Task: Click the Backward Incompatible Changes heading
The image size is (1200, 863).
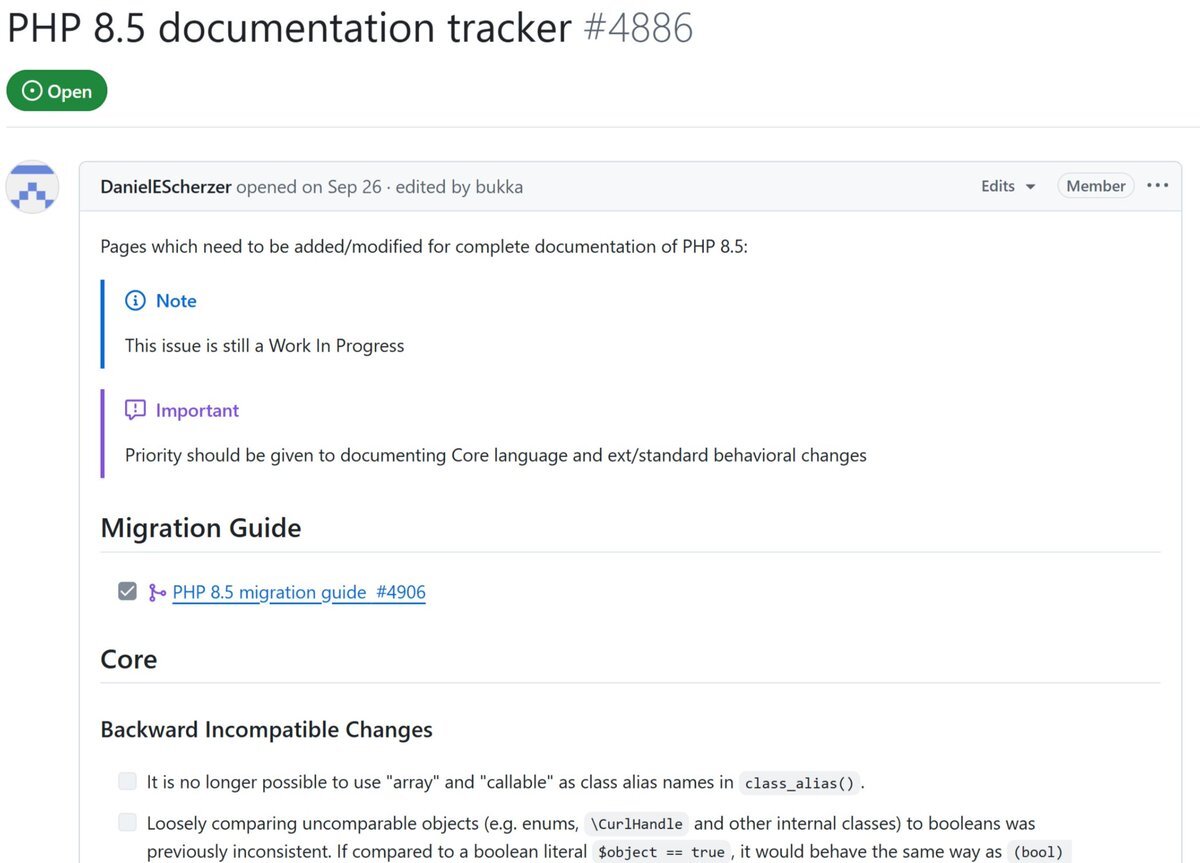Action: (266, 729)
